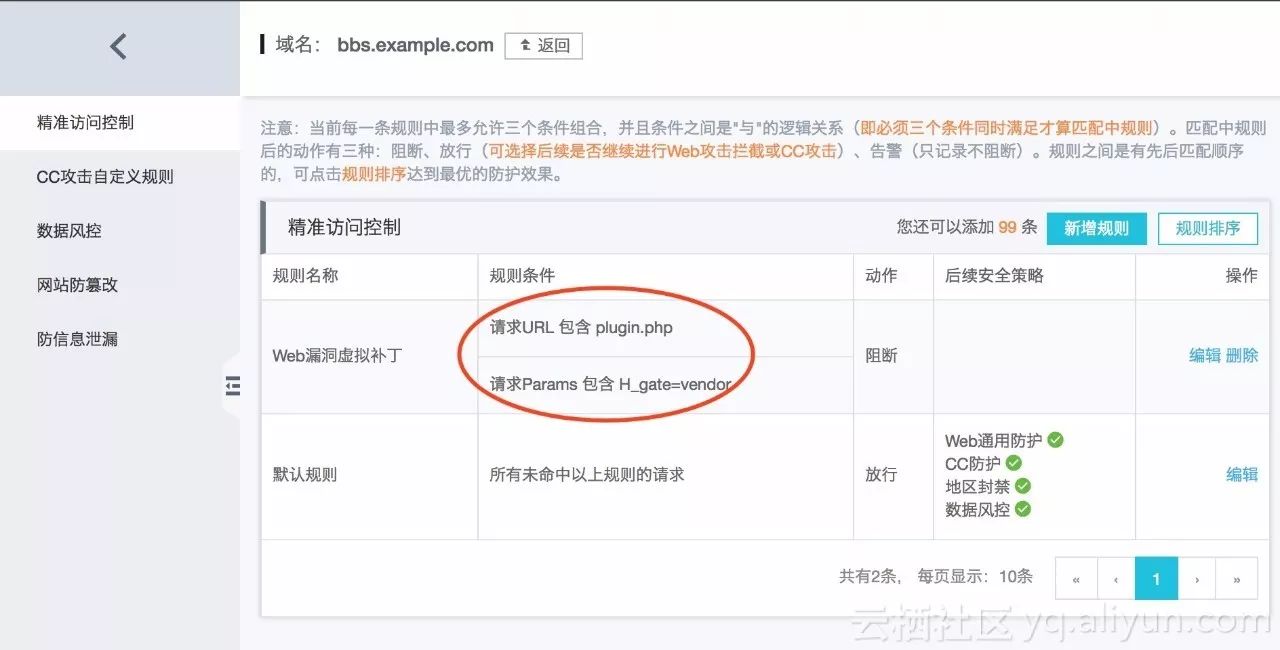Image resolution: width=1280 pixels, height=650 pixels.
Task: Go to the first page arrow «
Action: (x=1076, y=579)
